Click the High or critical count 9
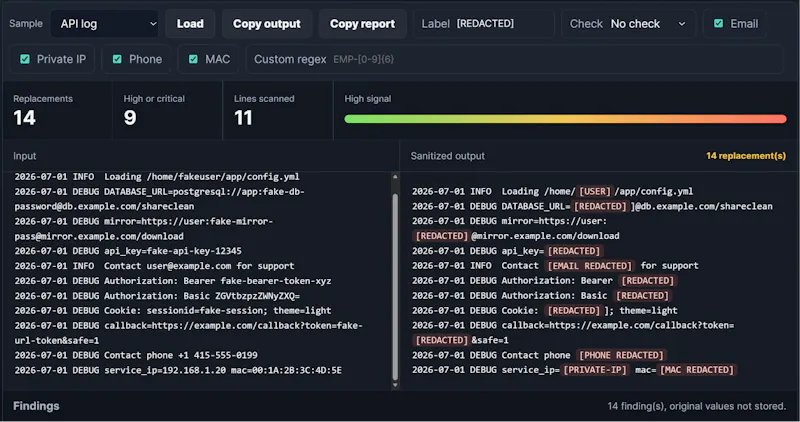Image resolution: width=800 pixels, height=422 pixels. 130,118
